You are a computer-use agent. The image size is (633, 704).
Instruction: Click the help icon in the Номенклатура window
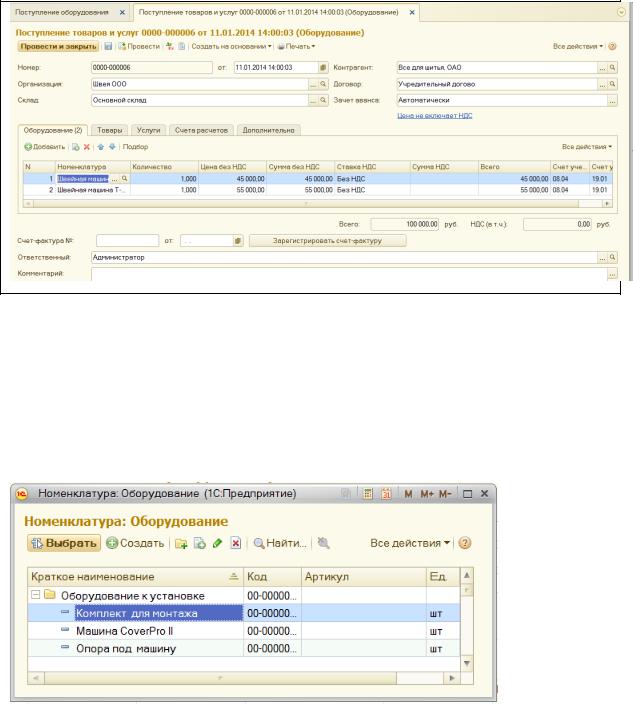click(465, 543)
